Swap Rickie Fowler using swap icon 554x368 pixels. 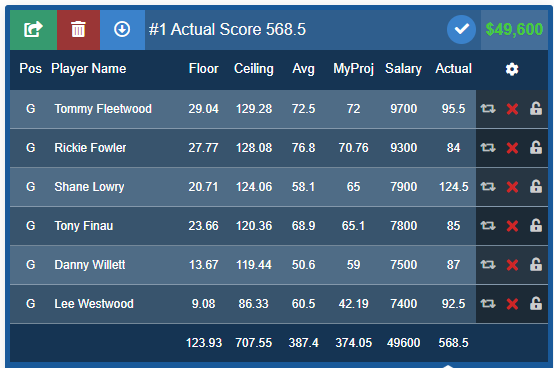tap(488, 148)
